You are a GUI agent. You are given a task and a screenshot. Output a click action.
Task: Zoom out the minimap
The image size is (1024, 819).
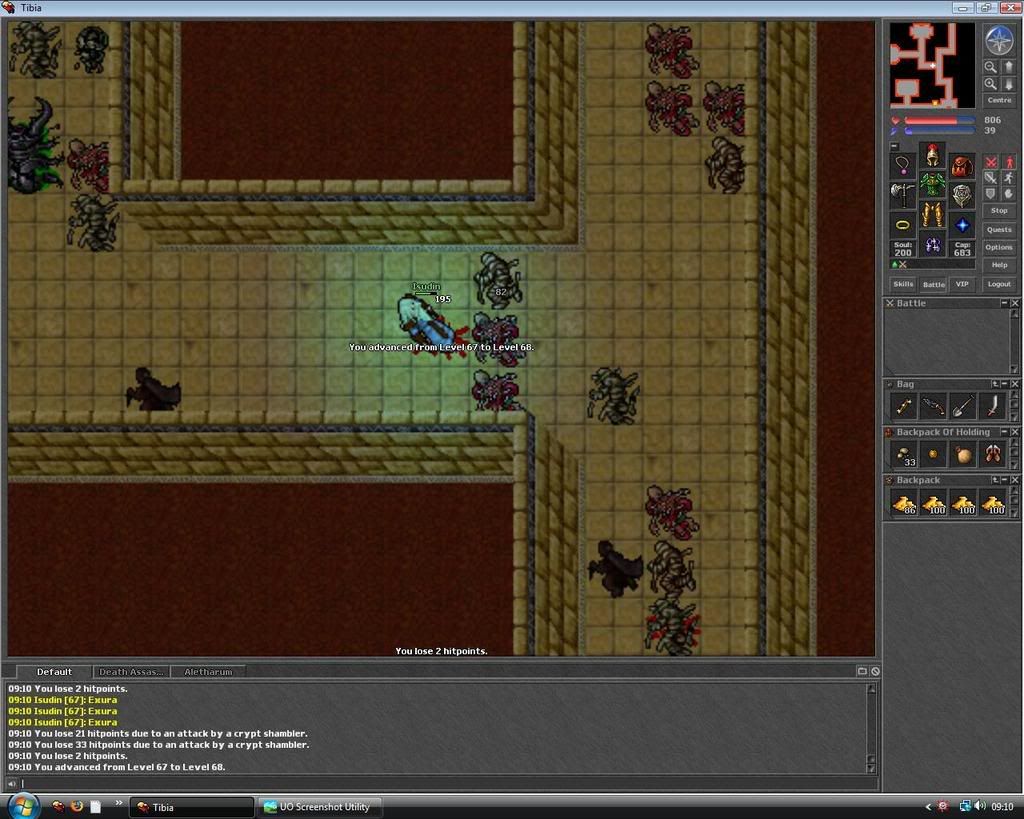(x=991, y=67)
